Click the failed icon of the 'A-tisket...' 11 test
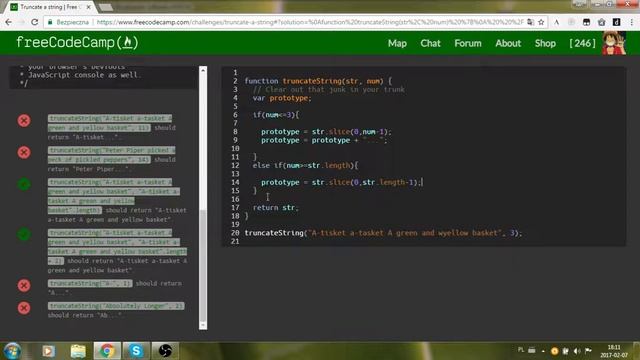This screenshot has width=640, height=360. 24,120
